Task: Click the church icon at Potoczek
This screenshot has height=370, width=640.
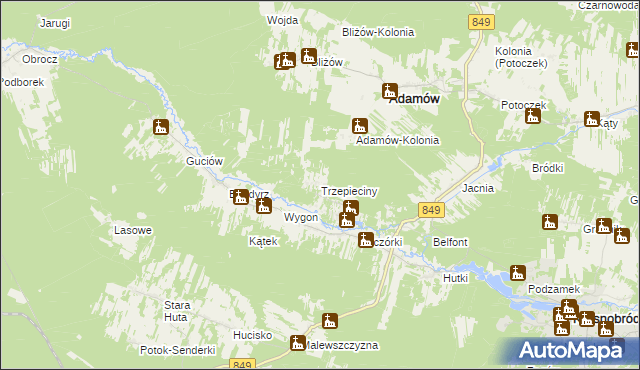Action: [x=533, y=116]
